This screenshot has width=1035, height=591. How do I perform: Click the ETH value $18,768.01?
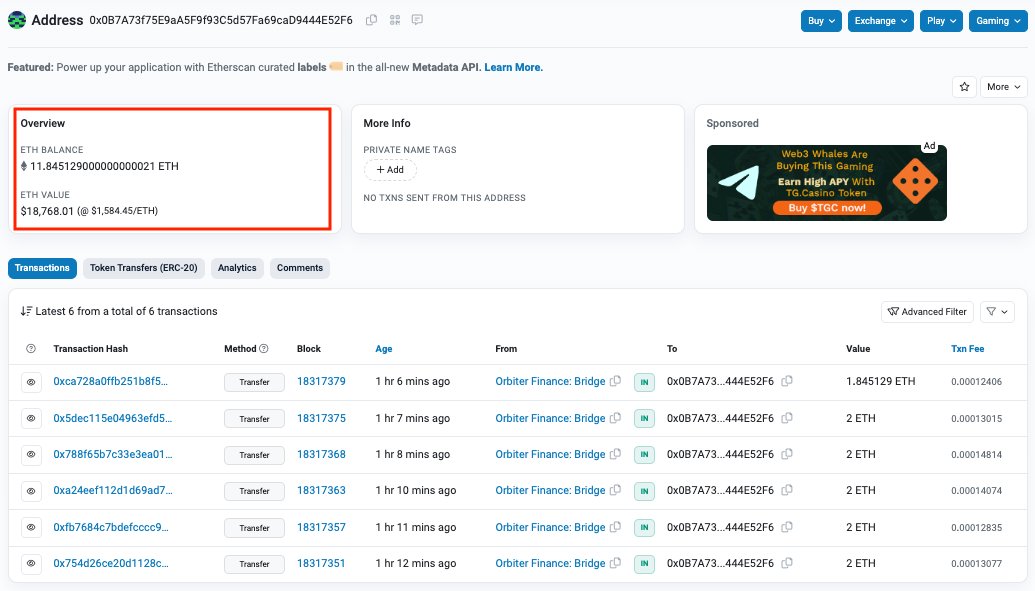click(47, 211)
